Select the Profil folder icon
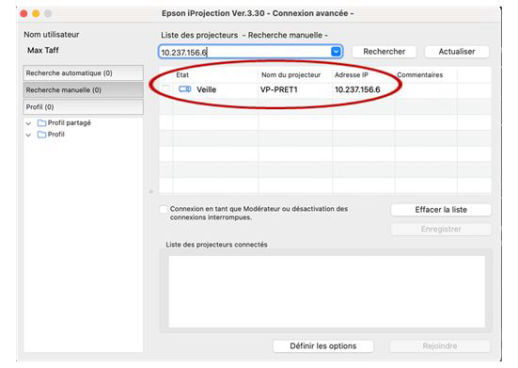 [x=42, y=135]
